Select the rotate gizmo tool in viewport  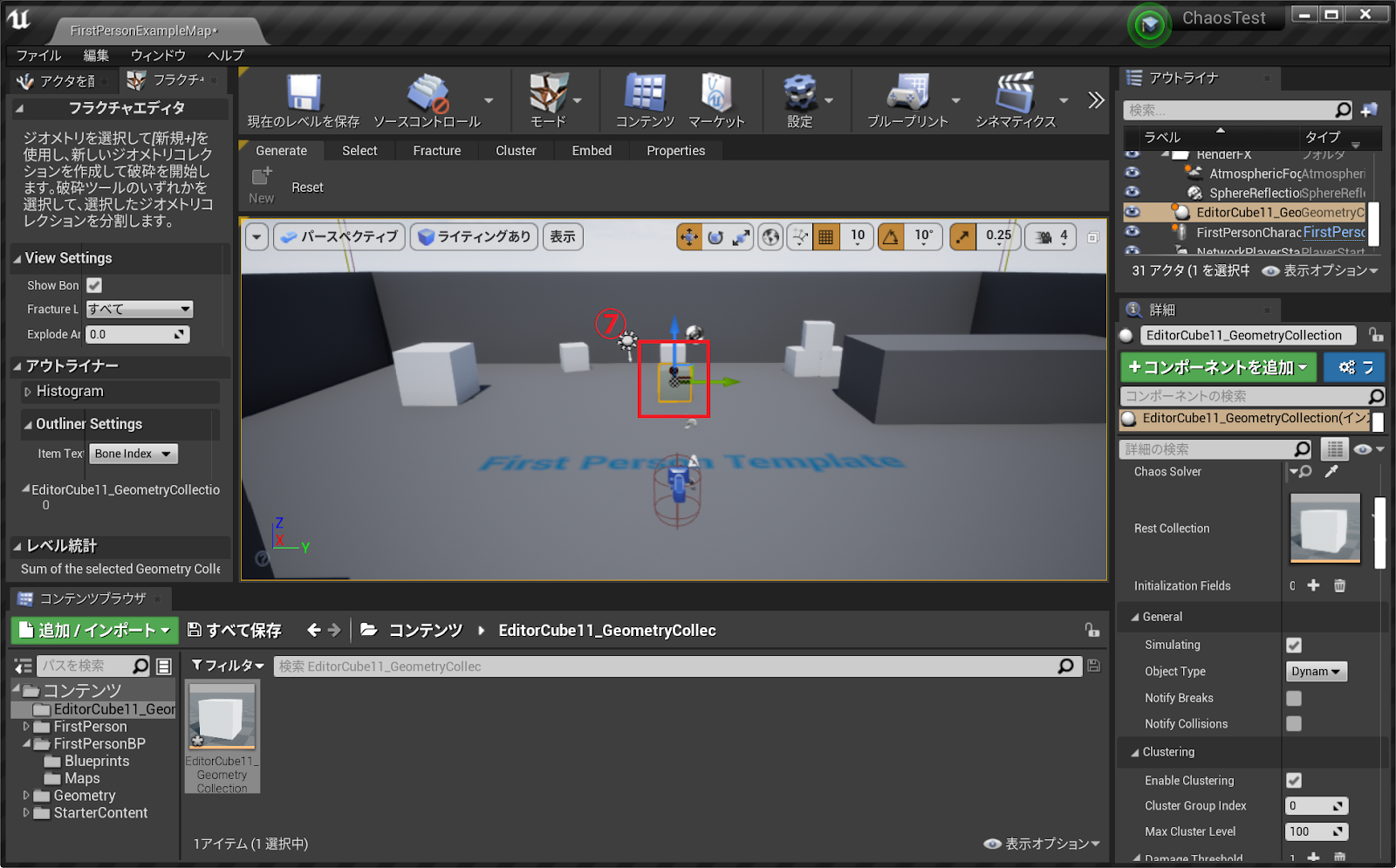pos(715,236)
